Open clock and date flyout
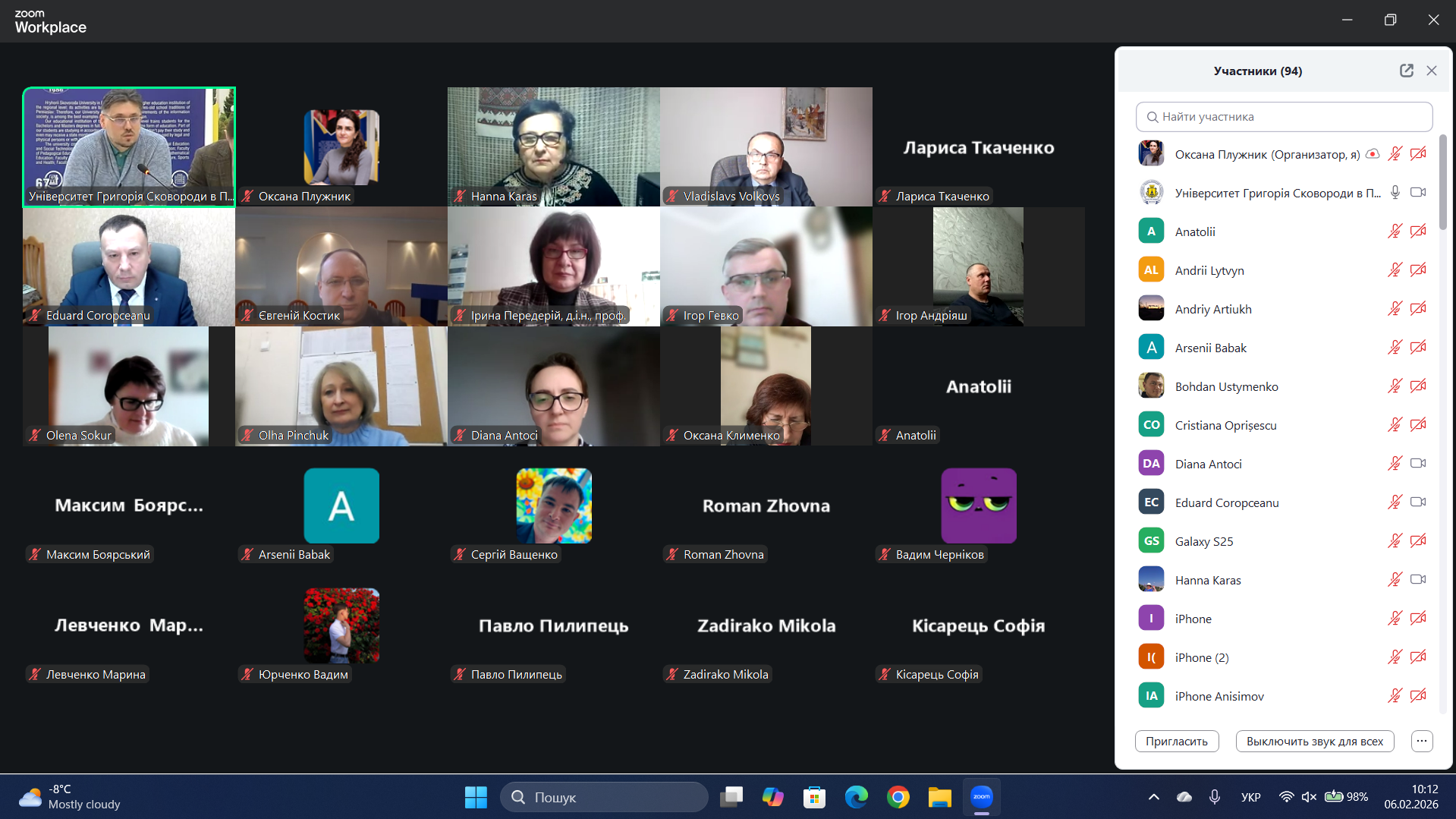The width and height of the screenshot is (1456, 819). pos(1411,797)
